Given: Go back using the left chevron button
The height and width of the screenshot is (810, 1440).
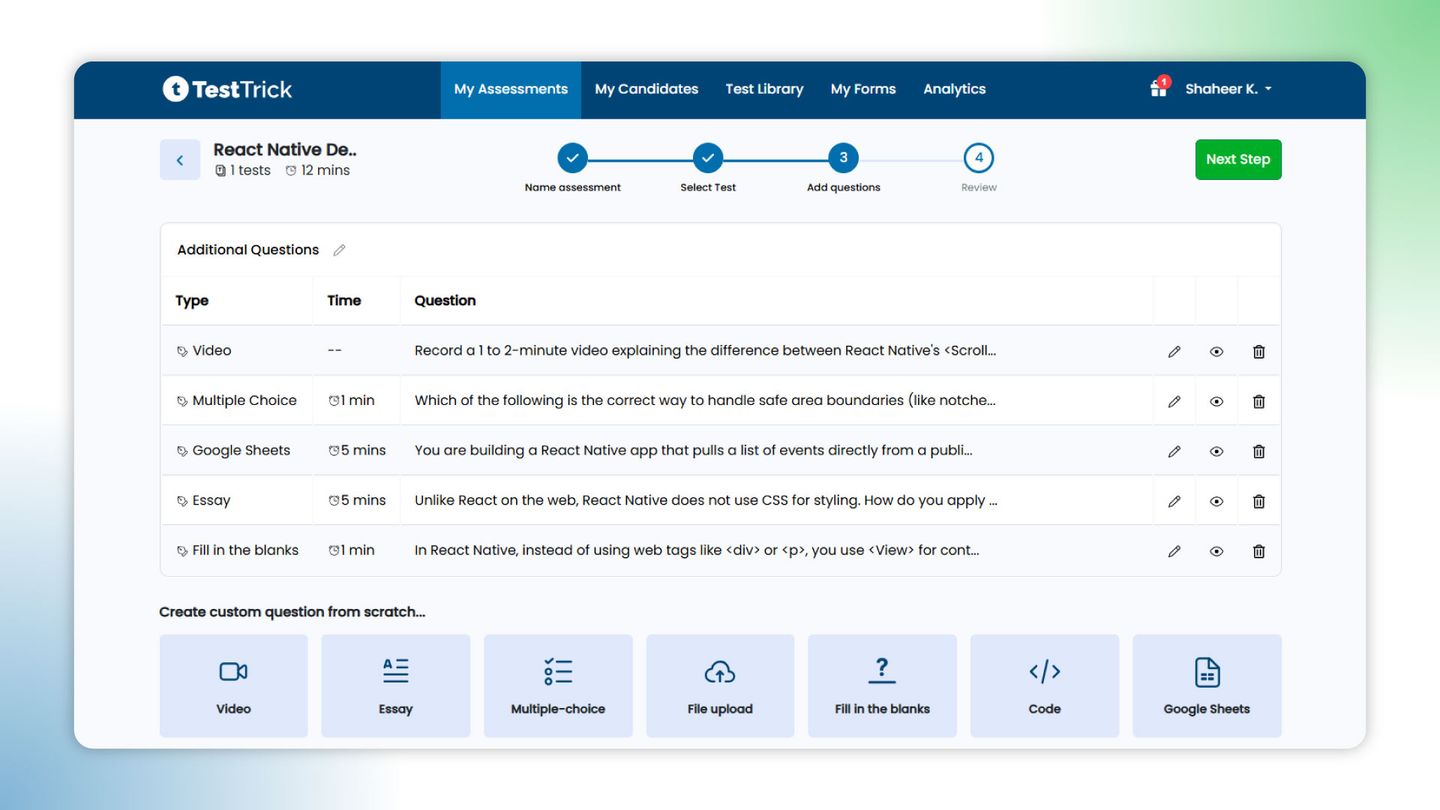Looking at the screenshot, I should click(x=180, y=160).
